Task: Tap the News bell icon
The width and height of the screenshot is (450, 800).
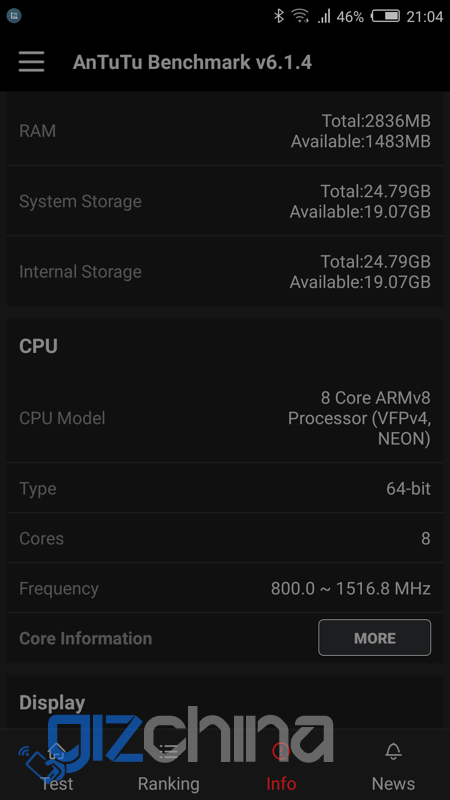Action: (x=393, y=751)
